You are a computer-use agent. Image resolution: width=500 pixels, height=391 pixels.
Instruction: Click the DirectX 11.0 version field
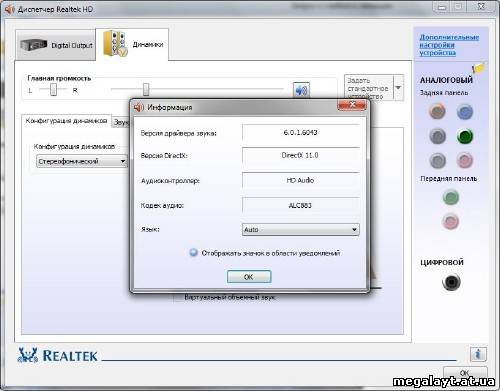click(300, 155)
